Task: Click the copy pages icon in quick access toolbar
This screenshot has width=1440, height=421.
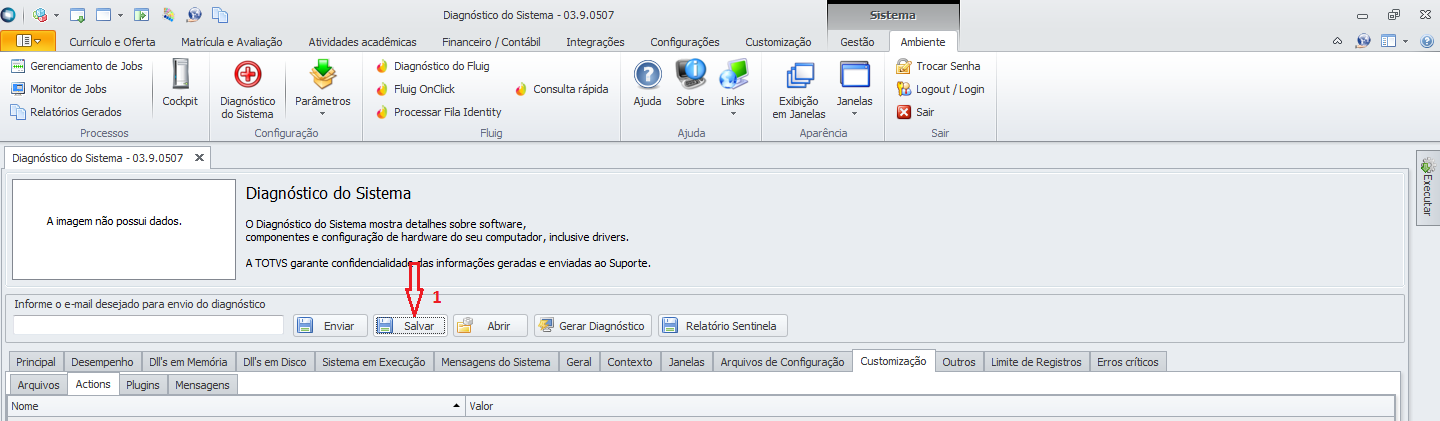Action: (x=220, y=15)
